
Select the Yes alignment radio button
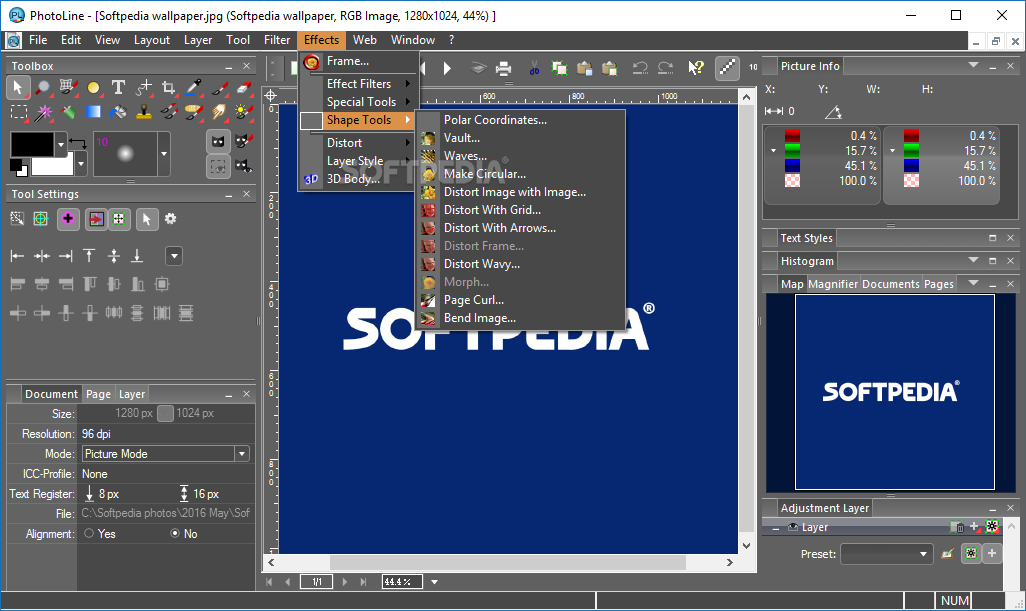point(89,534)
